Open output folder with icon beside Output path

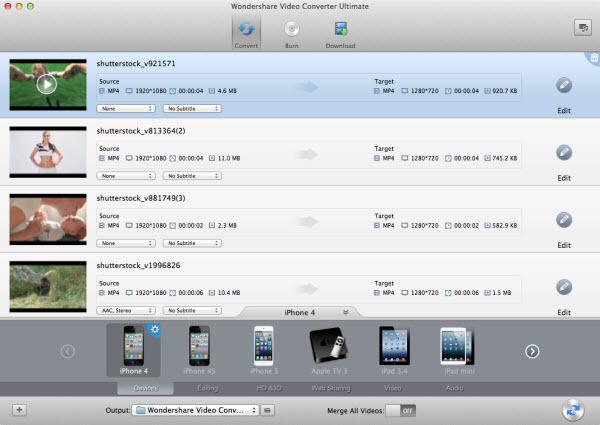tap(267, 410)
